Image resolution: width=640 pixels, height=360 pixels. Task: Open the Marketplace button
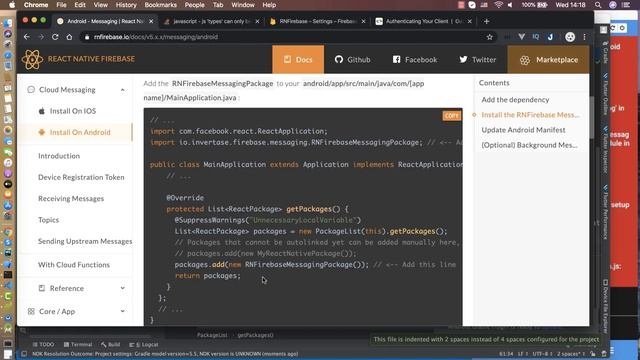pyautogui.click(x=548, y=60)
